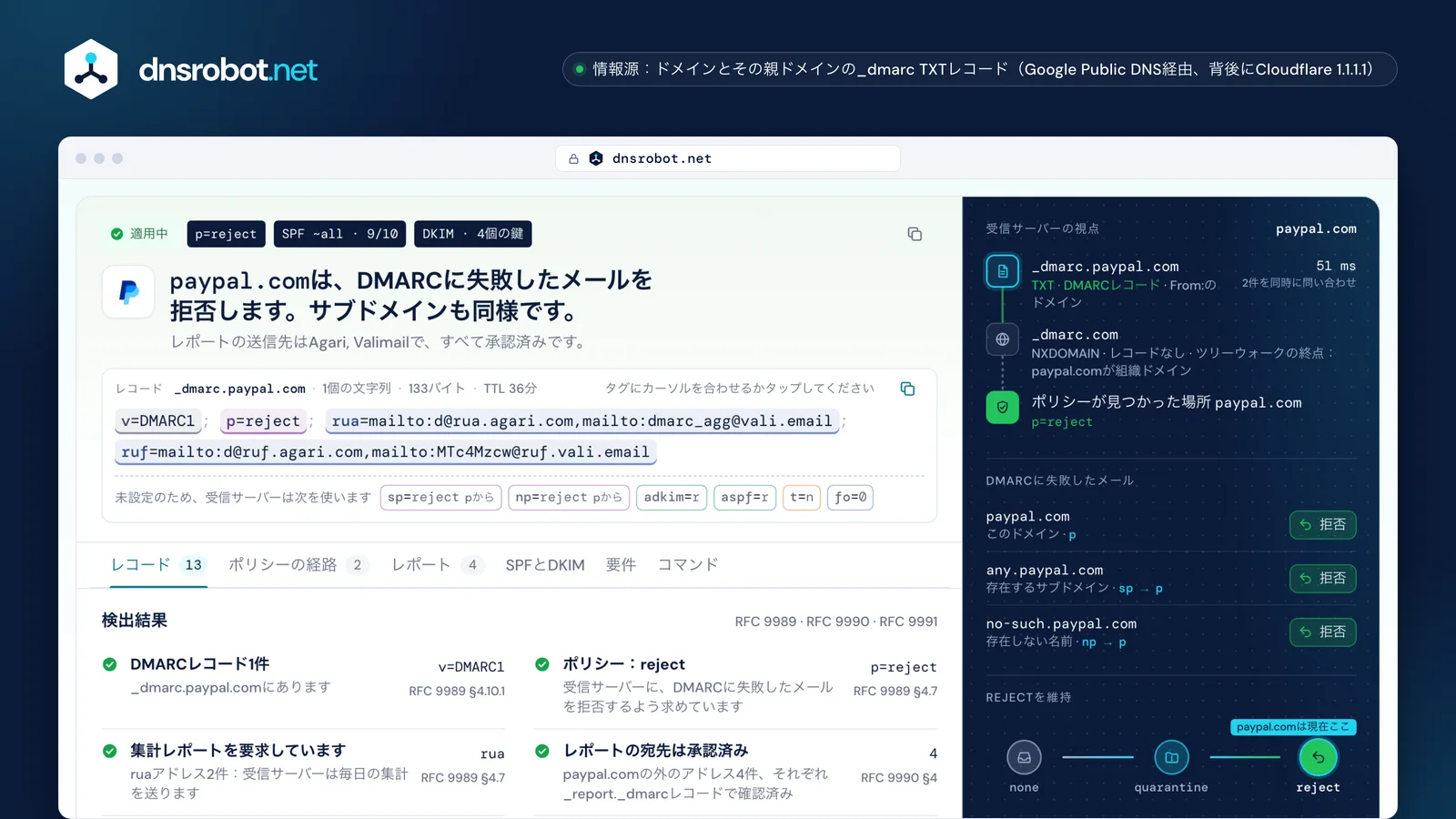Viewport: 1456px width, 819px height.
Task: Click the PayPal logo thumbnail
Action: click(x=128, y=292)
